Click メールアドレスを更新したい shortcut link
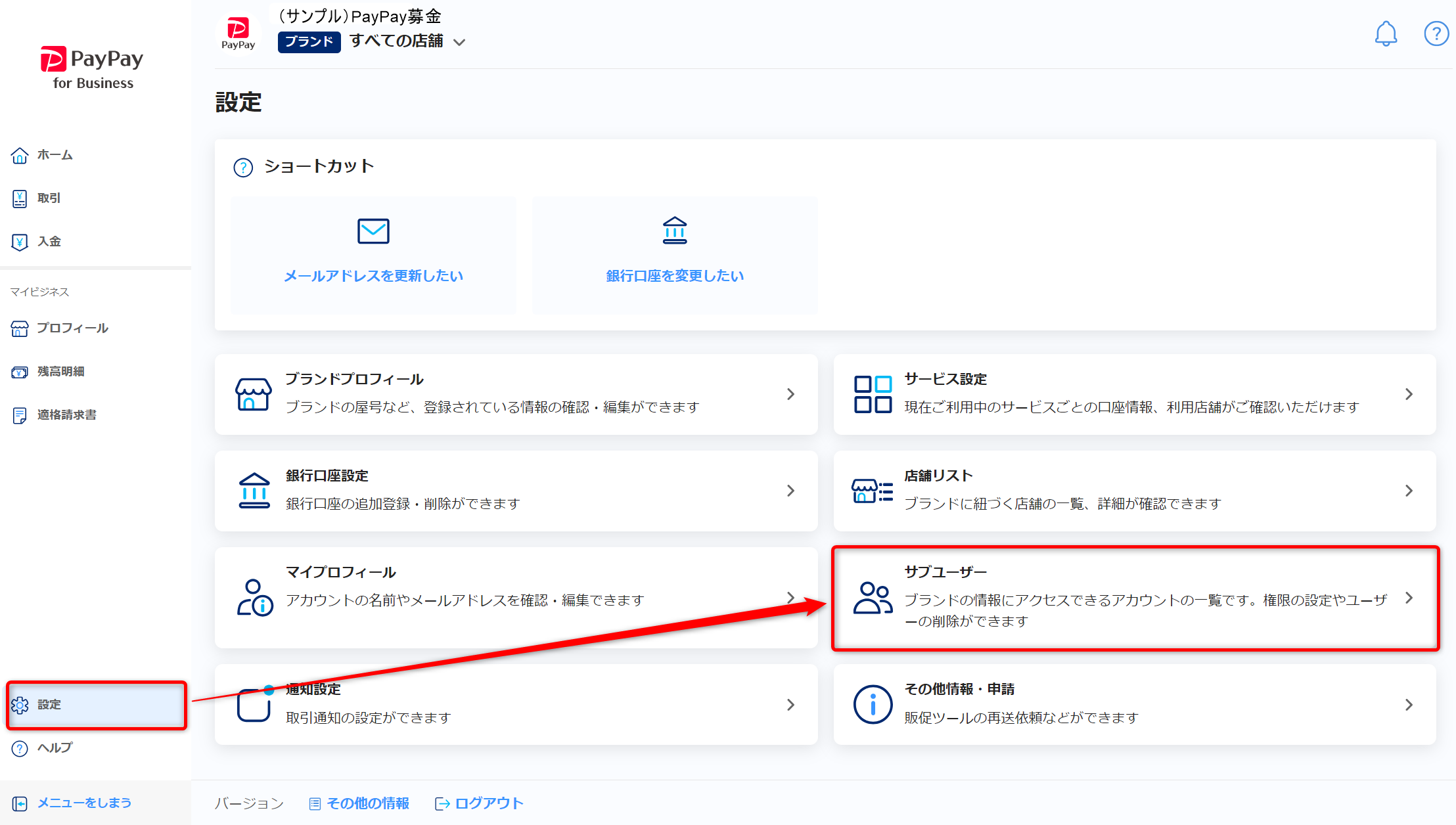Viewport: 1456px width, 825px height. (x=373, y=276)
